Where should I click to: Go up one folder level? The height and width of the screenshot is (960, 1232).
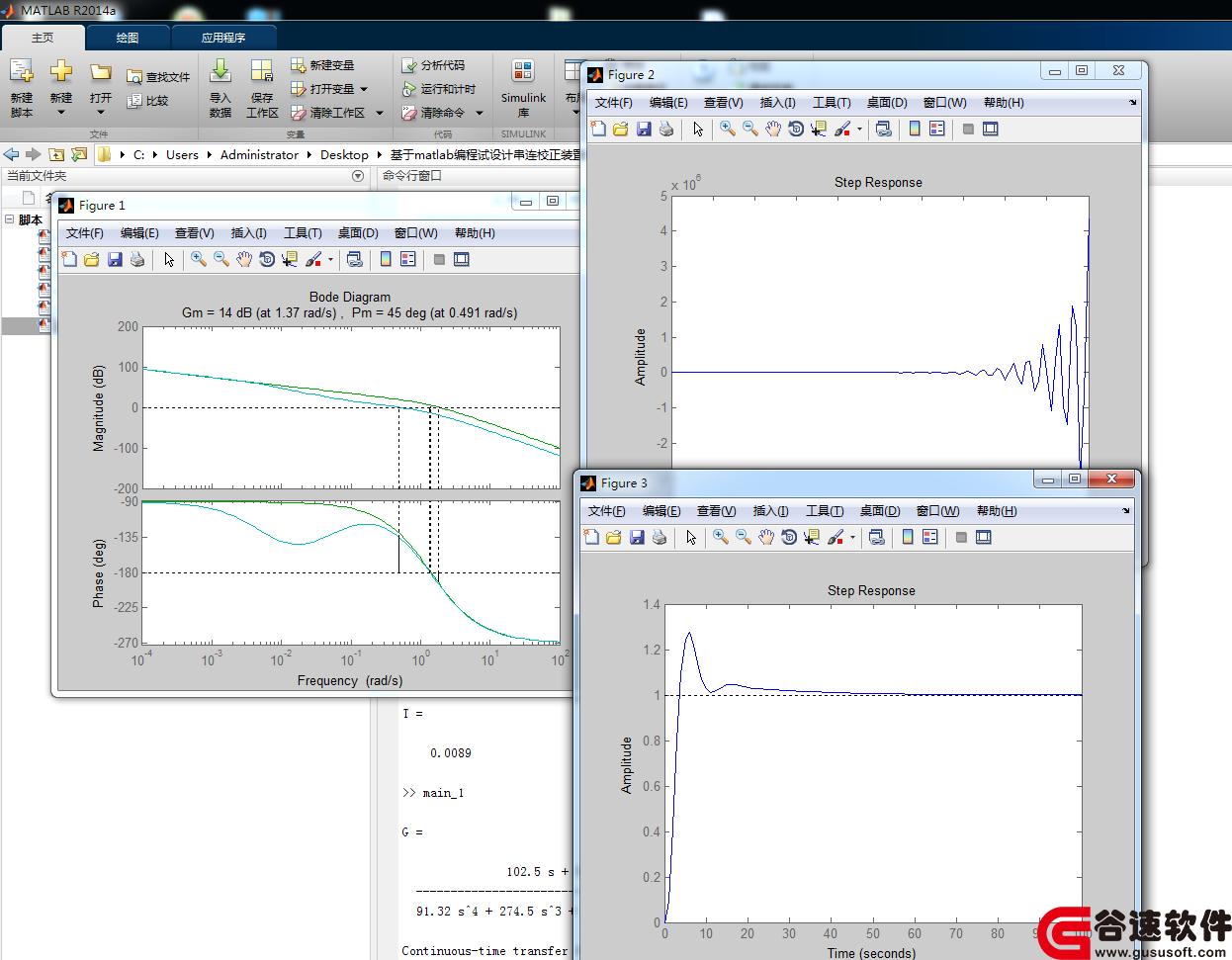pos(56,154)
